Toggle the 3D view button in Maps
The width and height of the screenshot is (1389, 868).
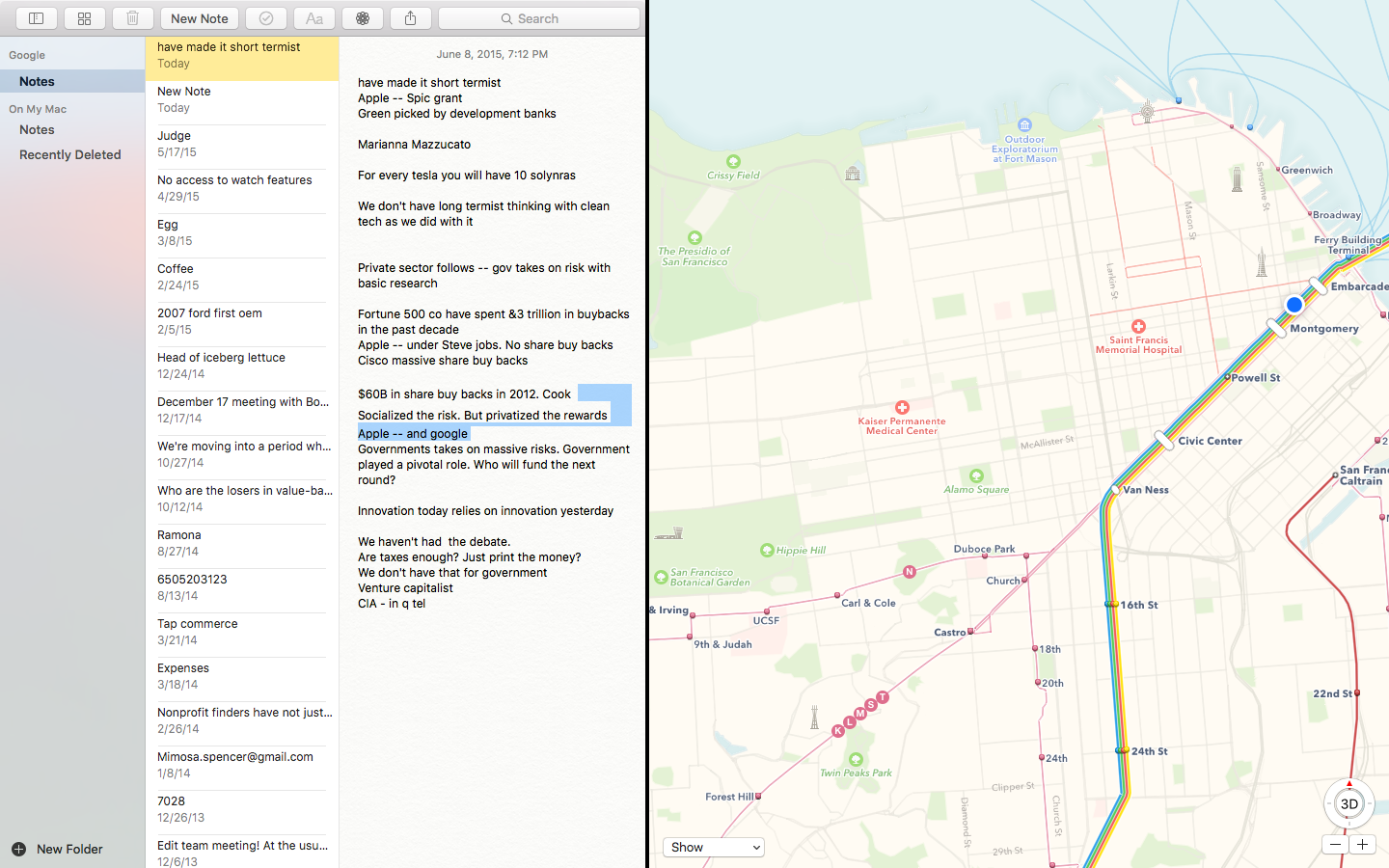(1349, 804)
